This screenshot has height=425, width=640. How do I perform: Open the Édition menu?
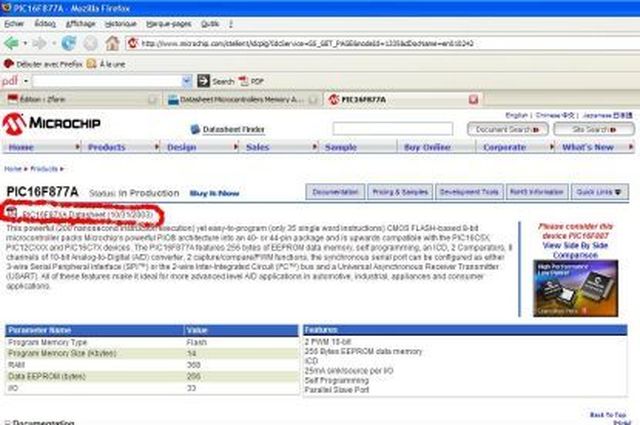tap(45, 24)
